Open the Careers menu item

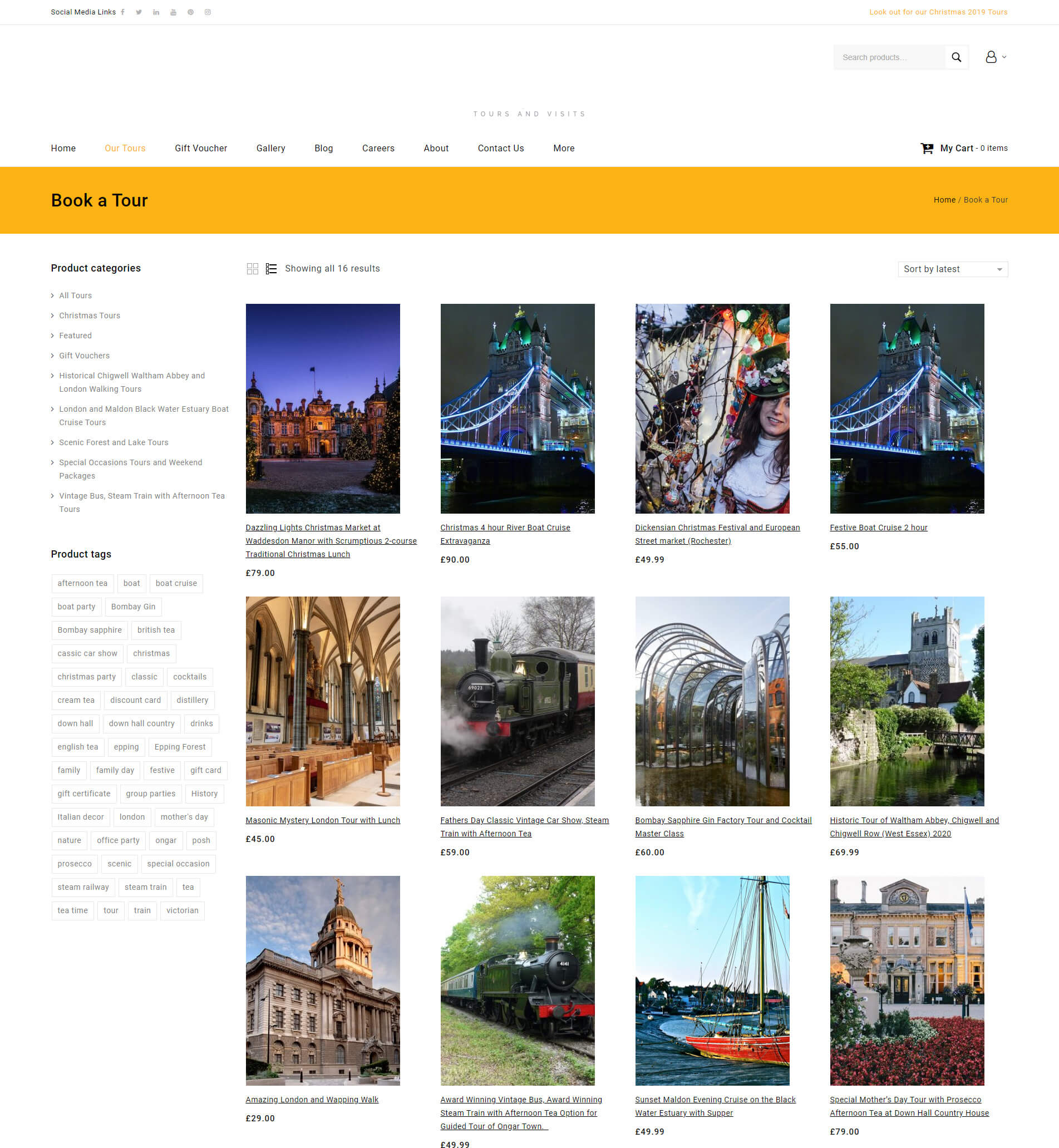click(x=378, y=149)
